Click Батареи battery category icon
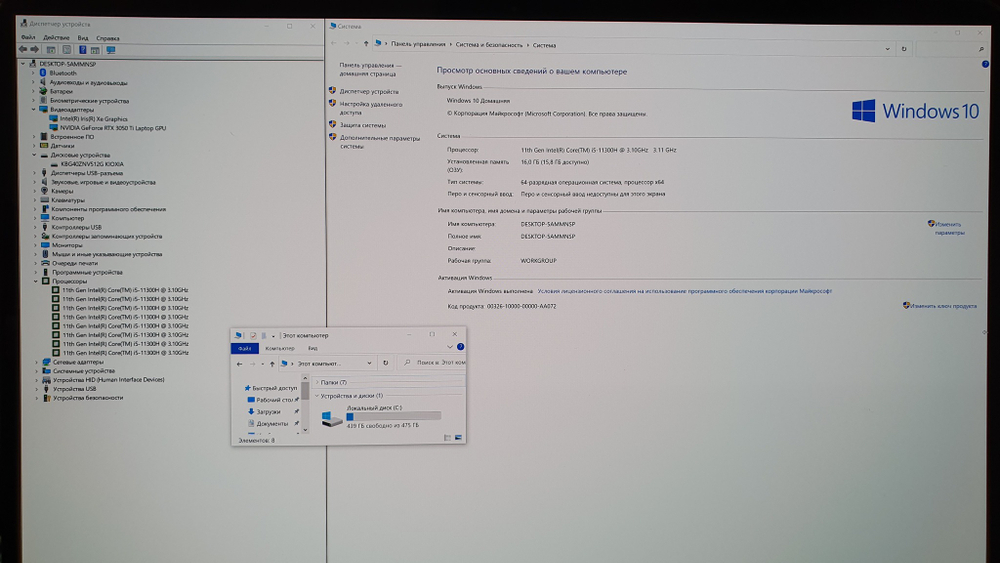The height and width of the screenshot is (563, 1000). [43, 91]
